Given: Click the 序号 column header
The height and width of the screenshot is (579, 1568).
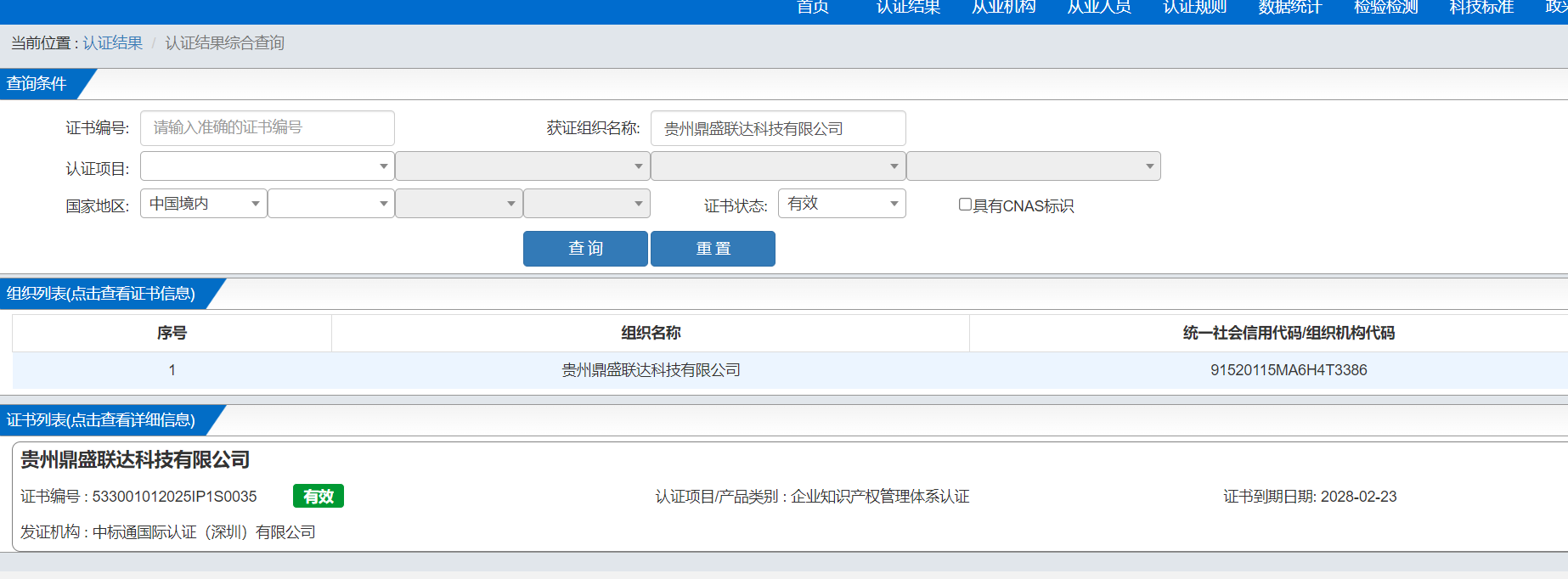Looking at the screenshot, I should pyautogui.click(x=172, y=333).
